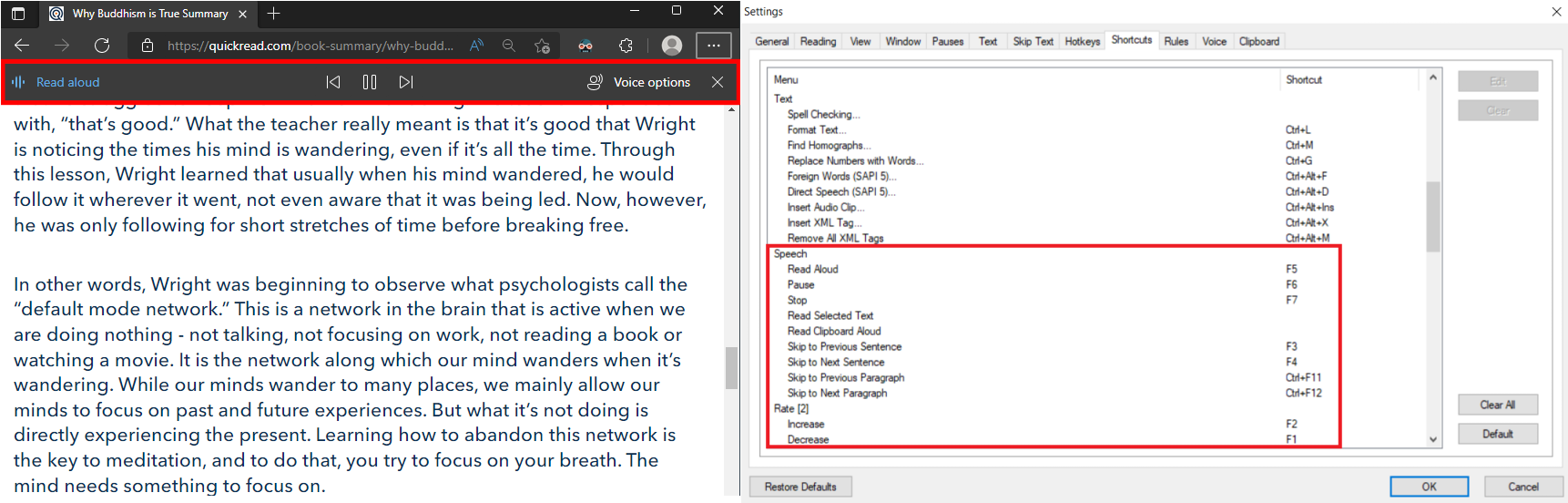Screen dimensions: 1568x503
Task: Add this page to favorites
Action: 543,46
